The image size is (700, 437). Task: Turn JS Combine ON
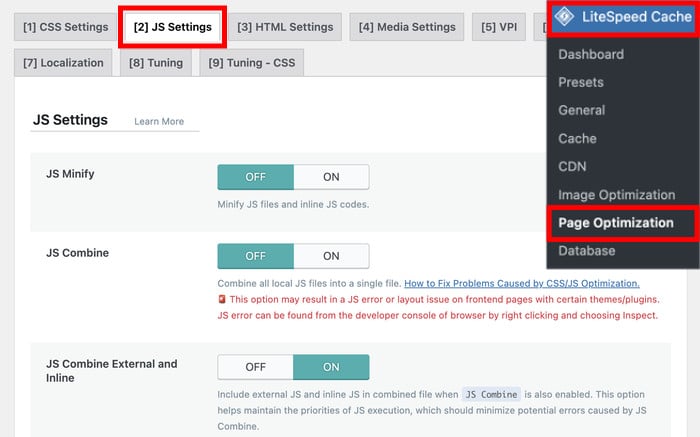click(x=331, y=256)
